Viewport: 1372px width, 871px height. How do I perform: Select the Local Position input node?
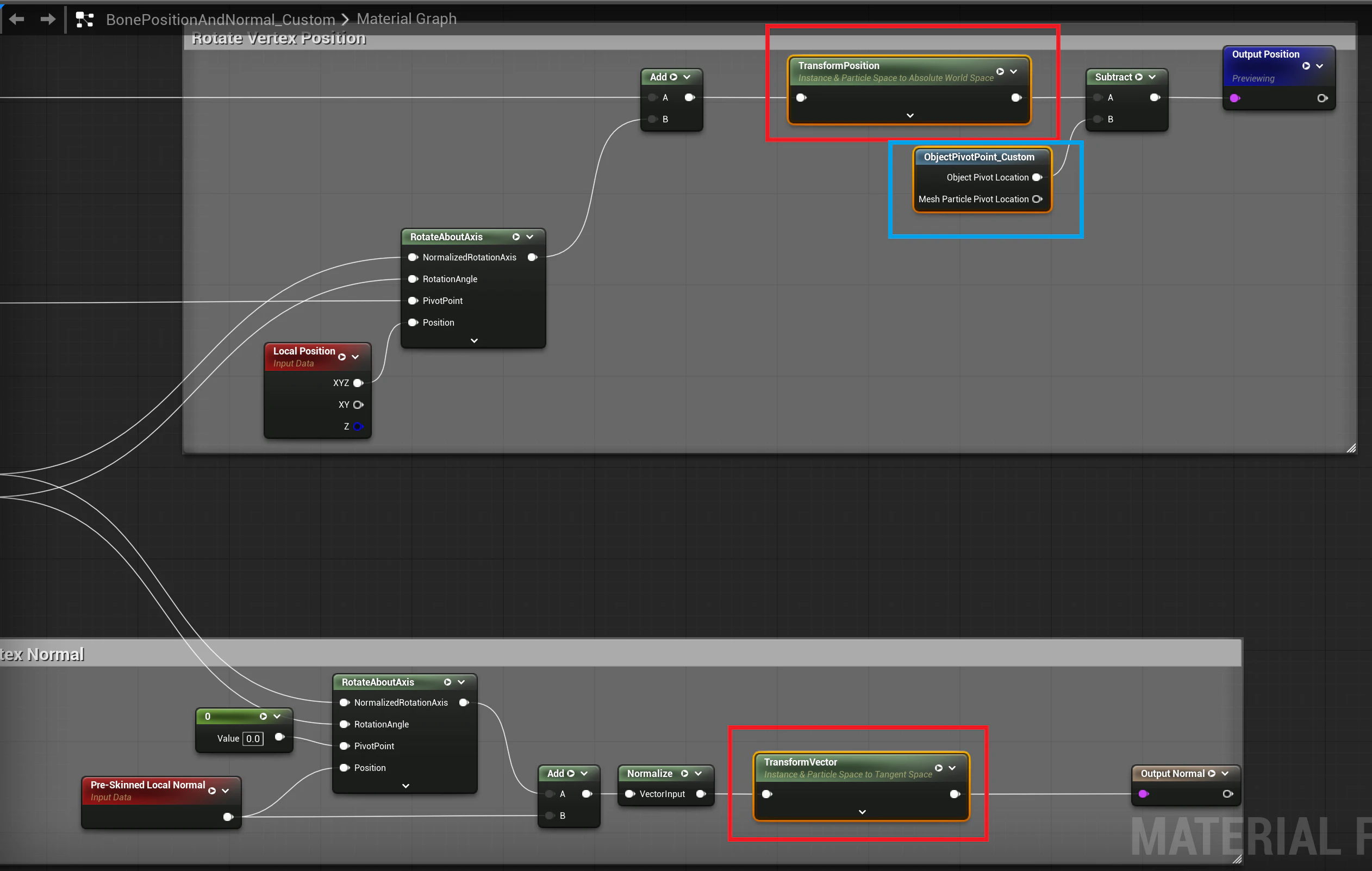point(304,351)
